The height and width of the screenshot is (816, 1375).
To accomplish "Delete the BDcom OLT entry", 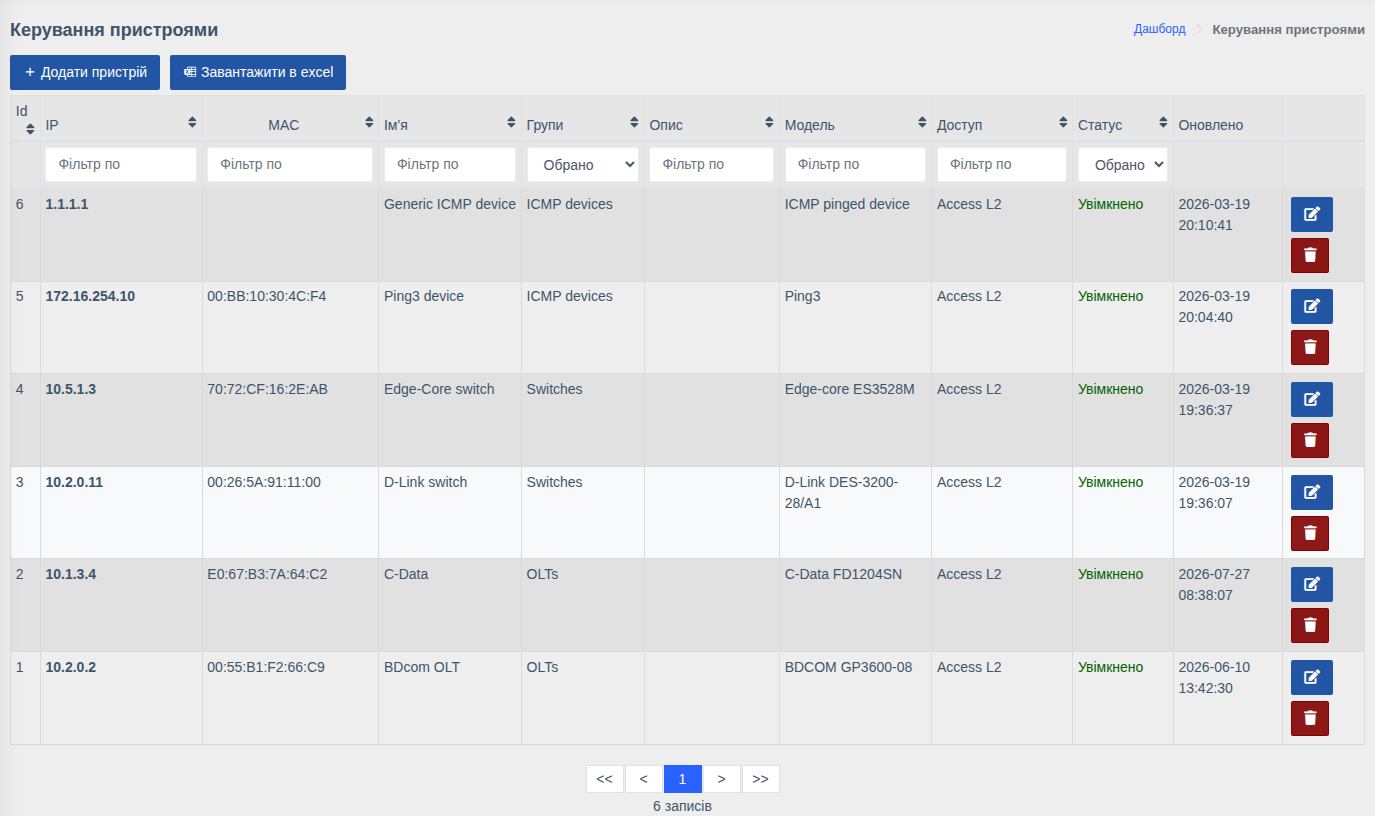I will click(x=1310, y=718).
